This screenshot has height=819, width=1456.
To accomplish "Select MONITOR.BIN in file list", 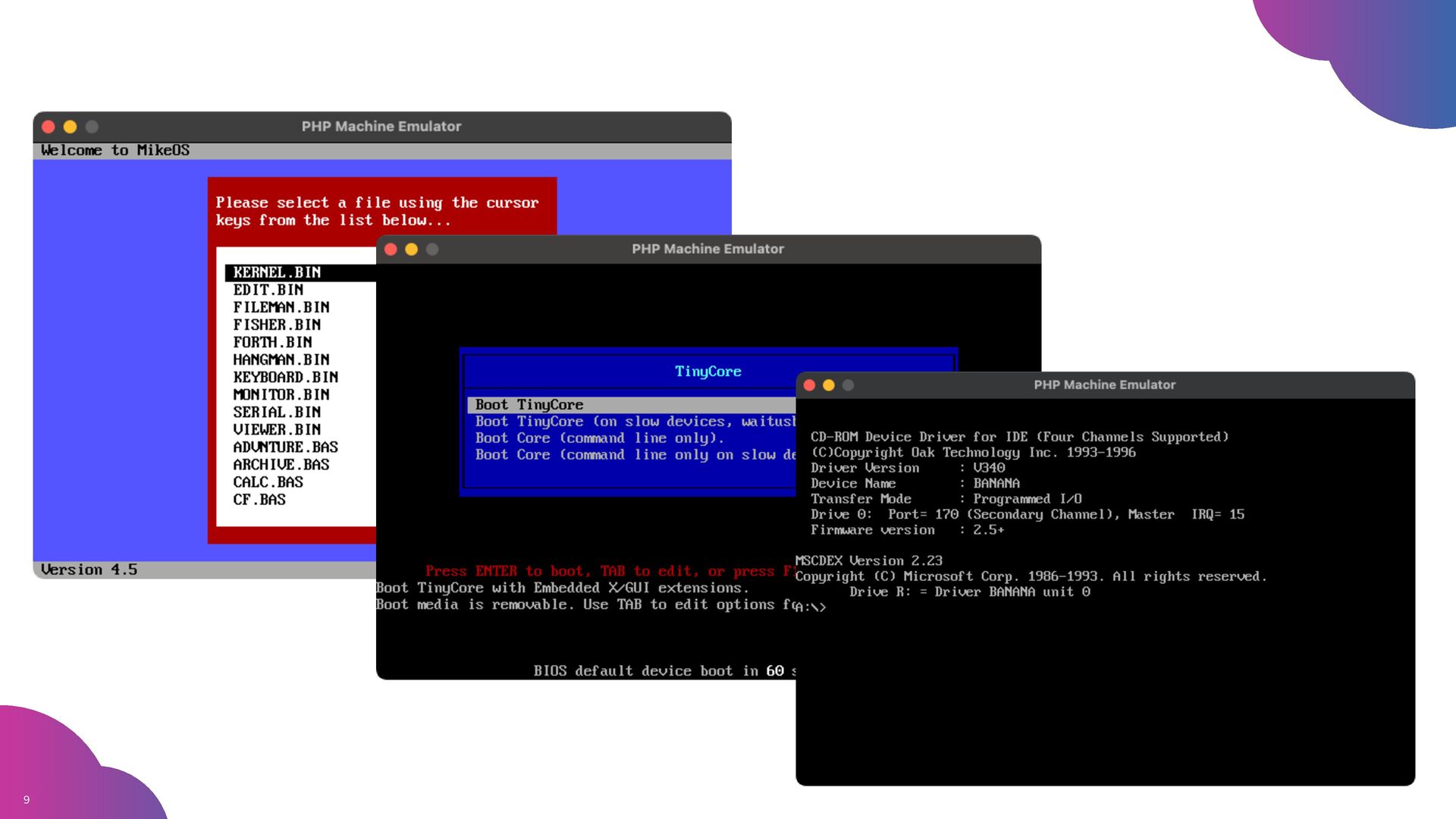I will tap(281, 394).
